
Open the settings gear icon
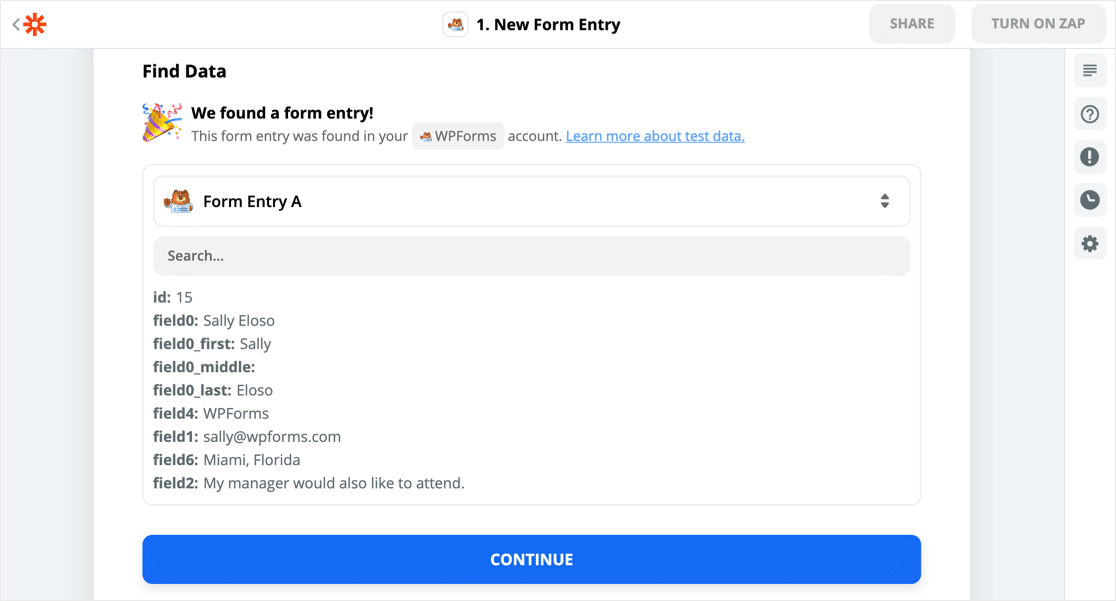click(1089, 243)
